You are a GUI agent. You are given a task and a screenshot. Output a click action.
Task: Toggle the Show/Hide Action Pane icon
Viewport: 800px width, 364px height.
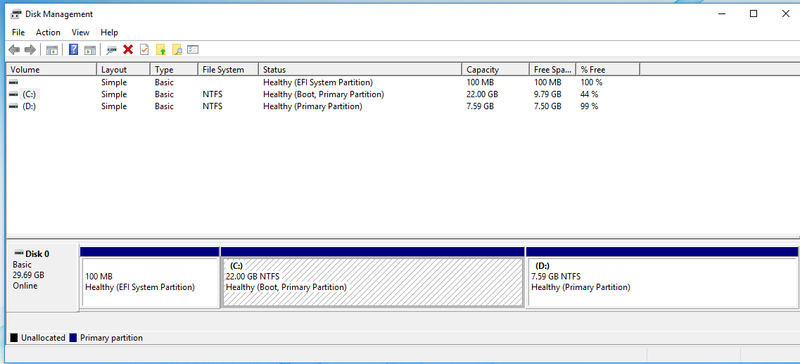click(90, 50)
